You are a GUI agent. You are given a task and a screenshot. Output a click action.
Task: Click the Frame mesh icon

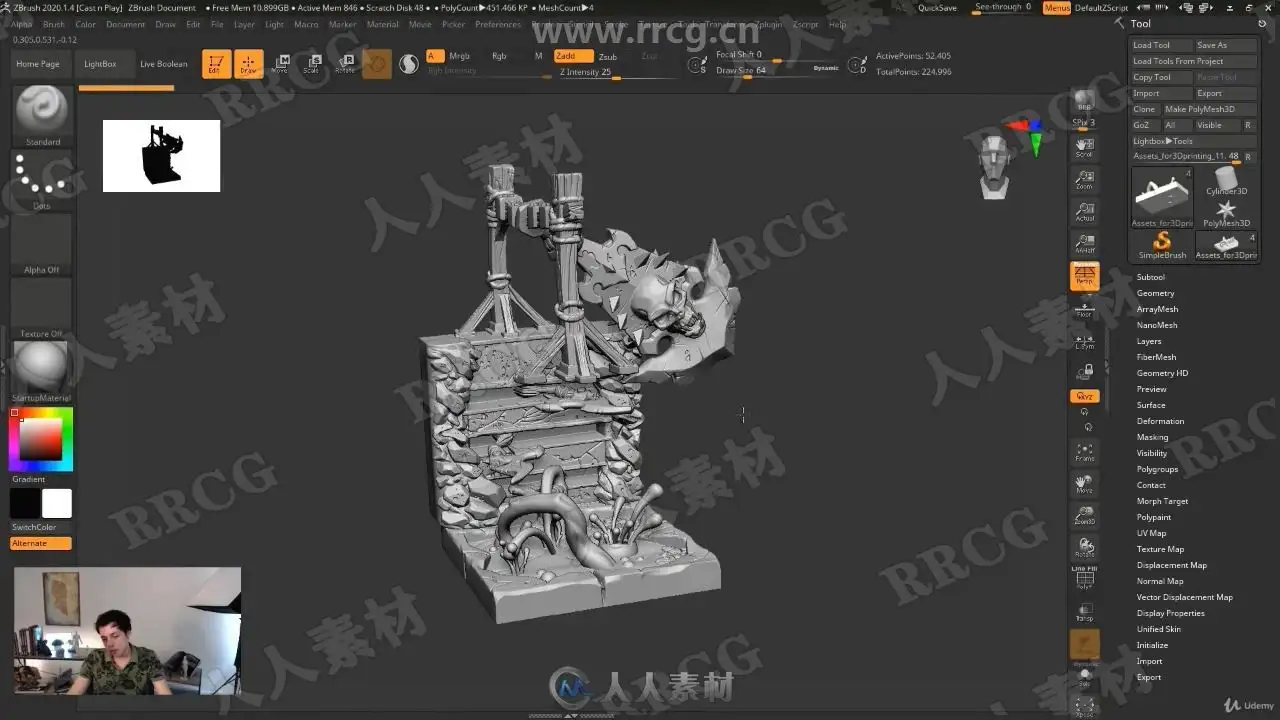coord(1084,452)
